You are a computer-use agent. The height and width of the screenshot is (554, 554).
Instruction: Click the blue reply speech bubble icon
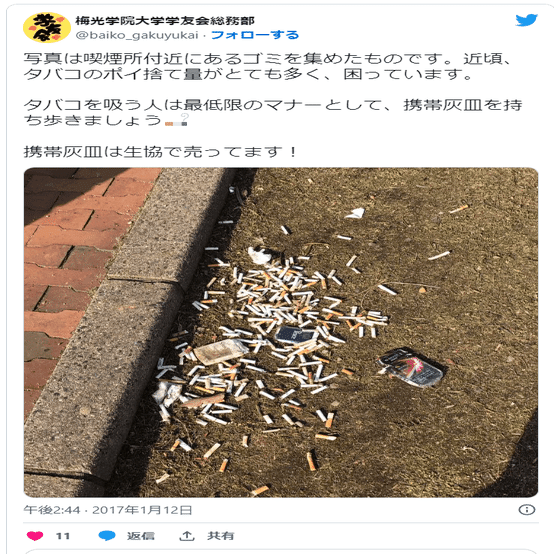click(x=107, y=536)
